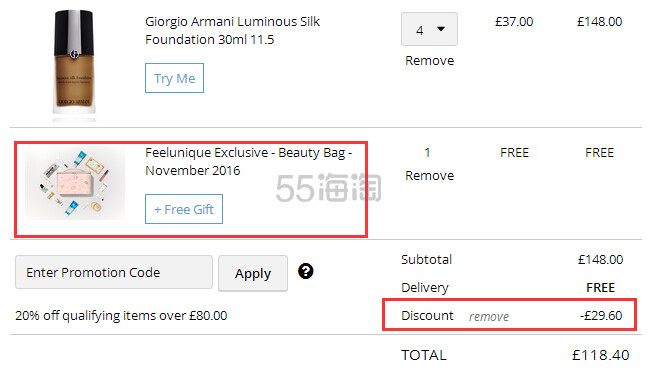Click the + Free Gift button
The width and height of the screenshot is (657, 376).
point(184,209)
